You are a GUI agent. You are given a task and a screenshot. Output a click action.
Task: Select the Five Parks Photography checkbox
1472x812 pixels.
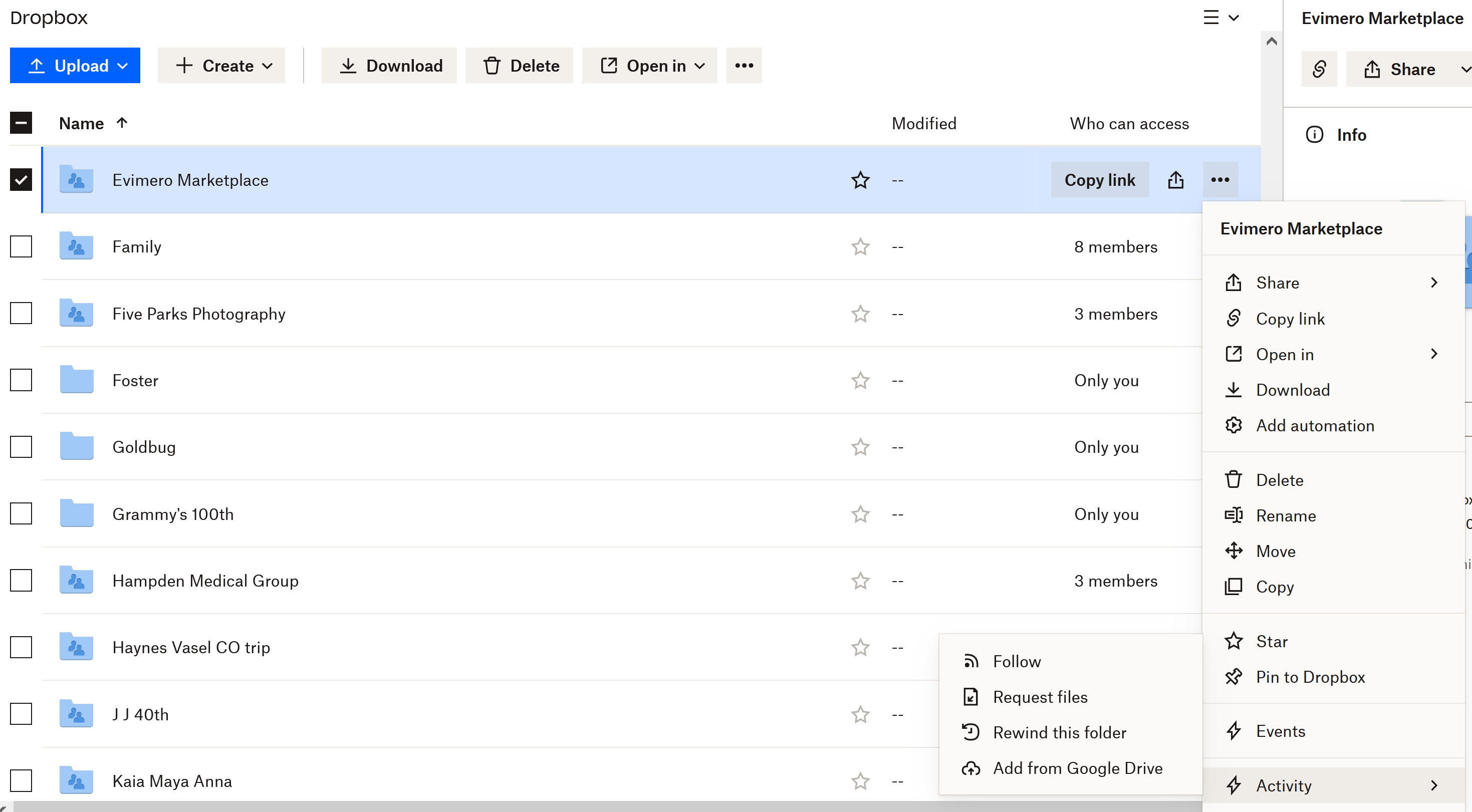tap(21, 314)
